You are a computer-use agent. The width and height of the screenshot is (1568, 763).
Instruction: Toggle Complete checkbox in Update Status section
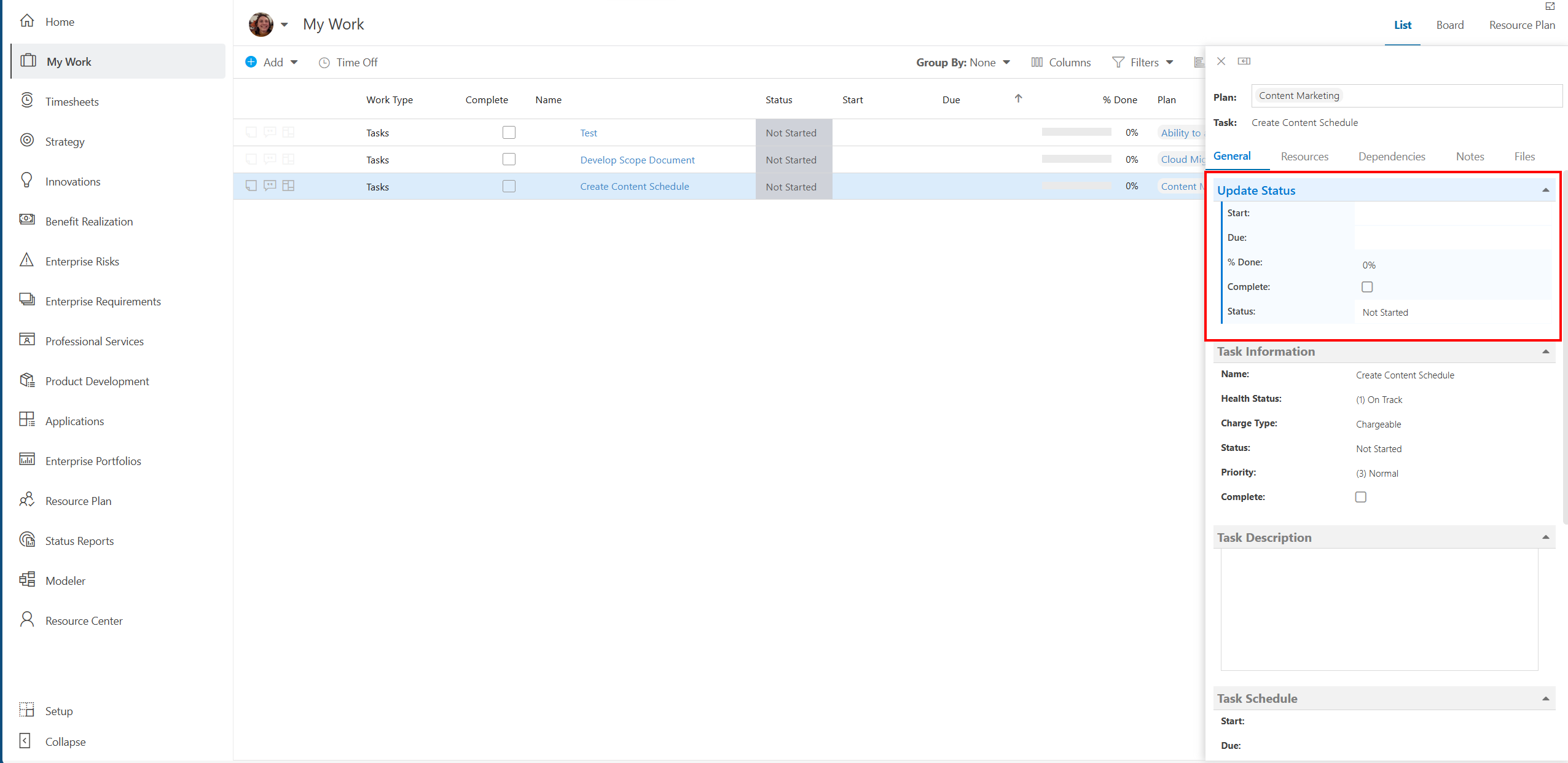(1367, 287)
